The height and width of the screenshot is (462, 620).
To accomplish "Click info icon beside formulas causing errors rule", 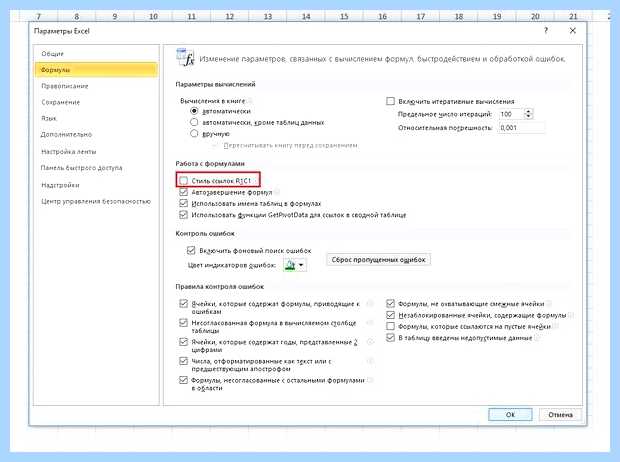I will (370, 304).
